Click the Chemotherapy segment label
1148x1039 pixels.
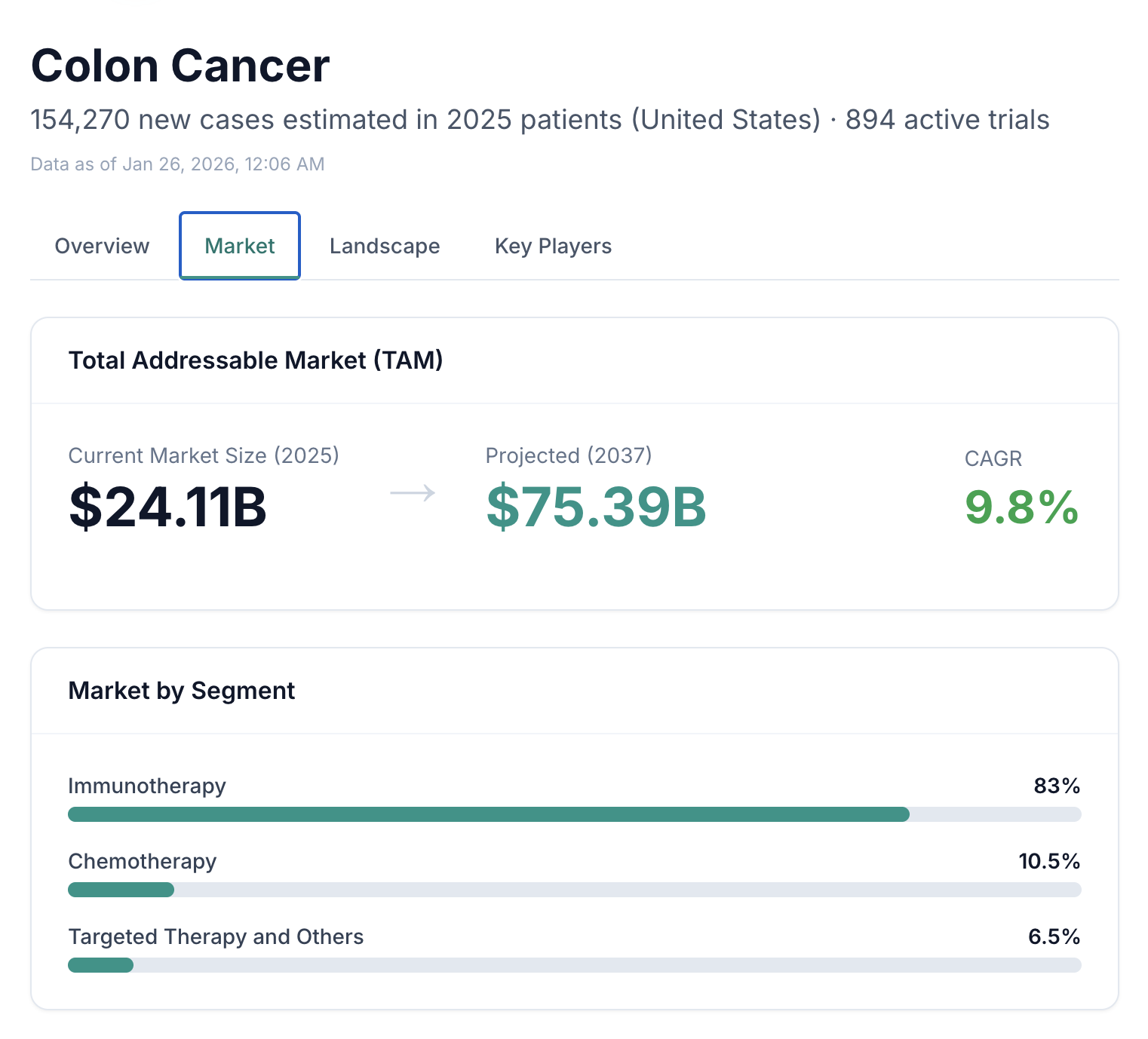[x=142, y=861]
